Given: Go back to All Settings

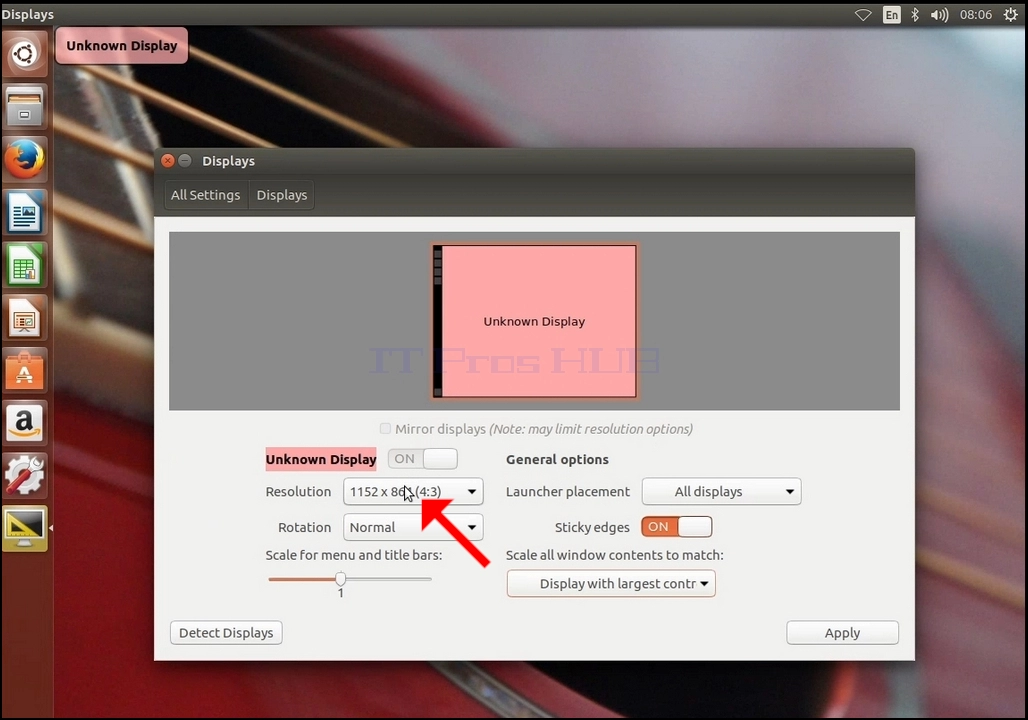Looking at the screenshot, I should 206,195.
